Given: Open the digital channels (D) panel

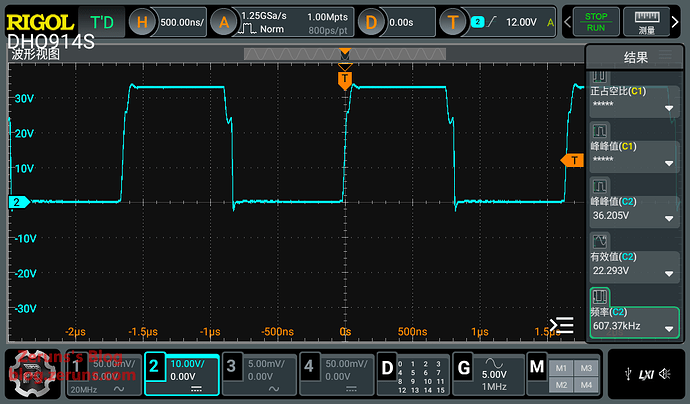Looking at the screenshot, I should point(411,374).
